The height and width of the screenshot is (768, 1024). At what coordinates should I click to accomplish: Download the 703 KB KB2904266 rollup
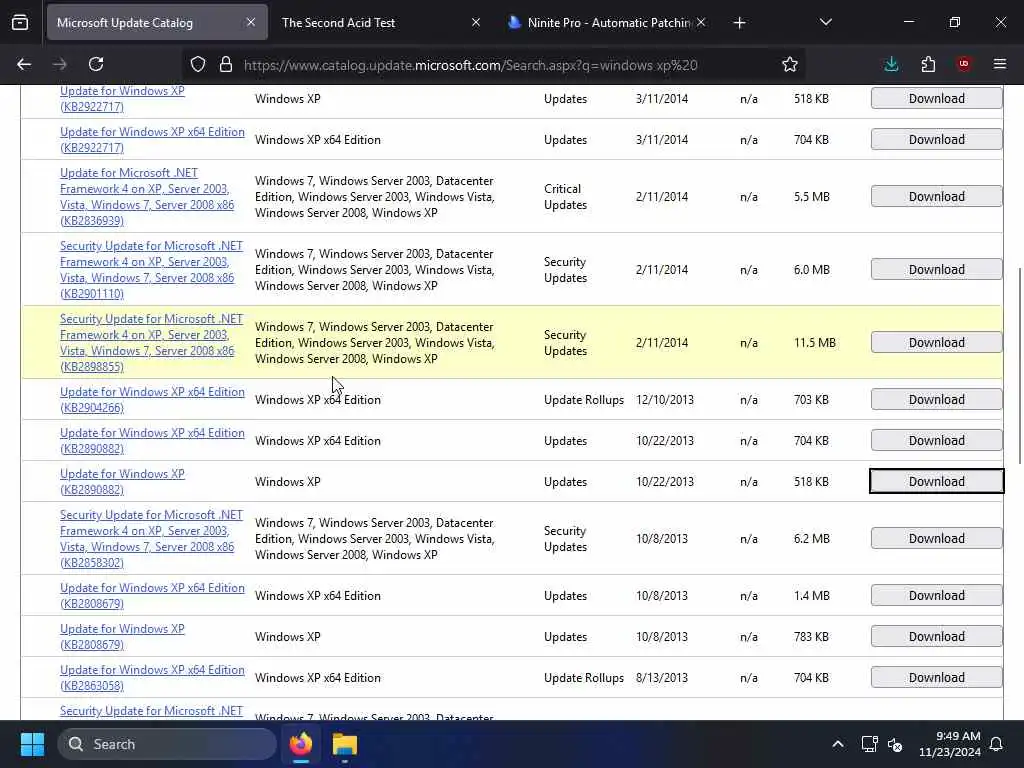tap(936, 400)
